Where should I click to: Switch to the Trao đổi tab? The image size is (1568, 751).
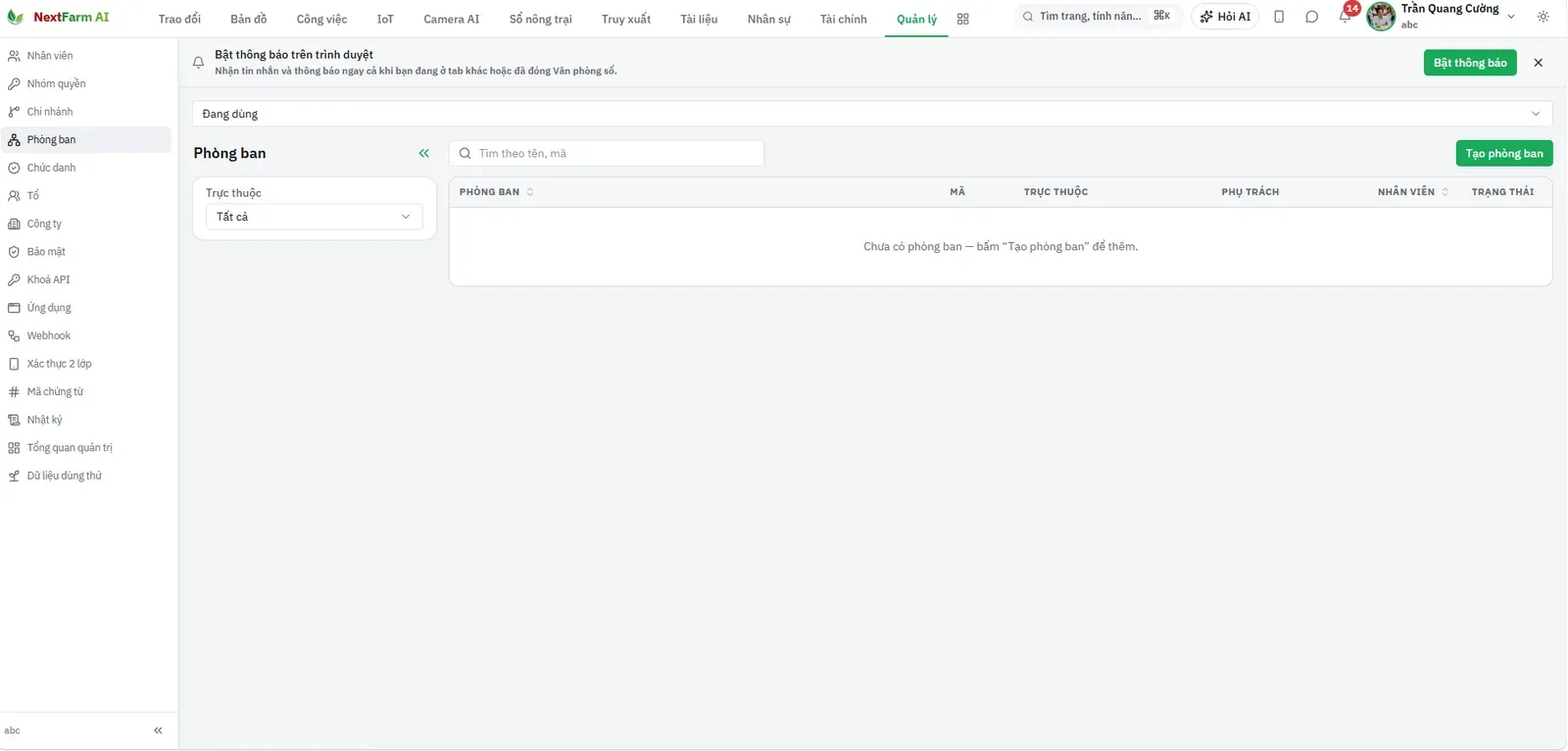click(x=179, y=19)
